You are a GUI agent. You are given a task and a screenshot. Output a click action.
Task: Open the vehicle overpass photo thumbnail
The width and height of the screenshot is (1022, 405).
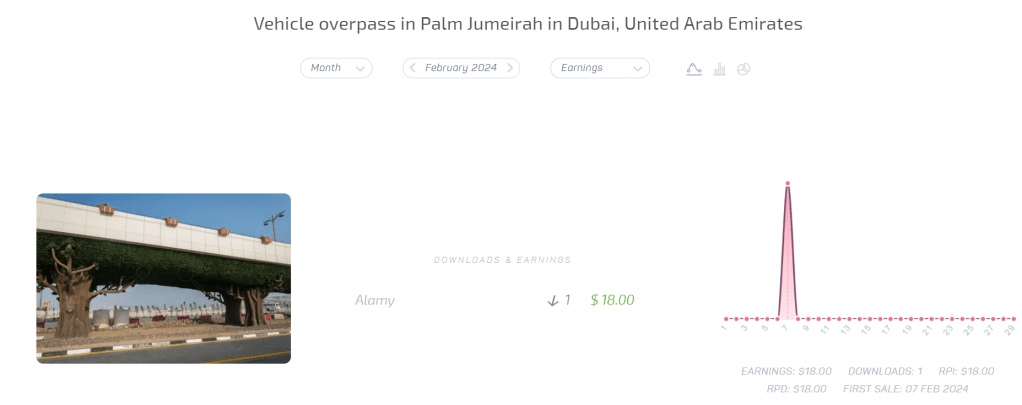(164, 278)
